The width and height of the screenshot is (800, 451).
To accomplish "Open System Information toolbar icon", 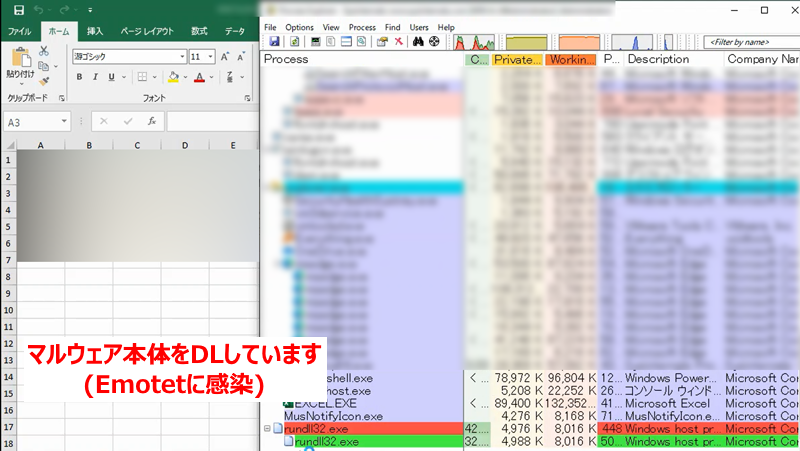I will point(315,42).
